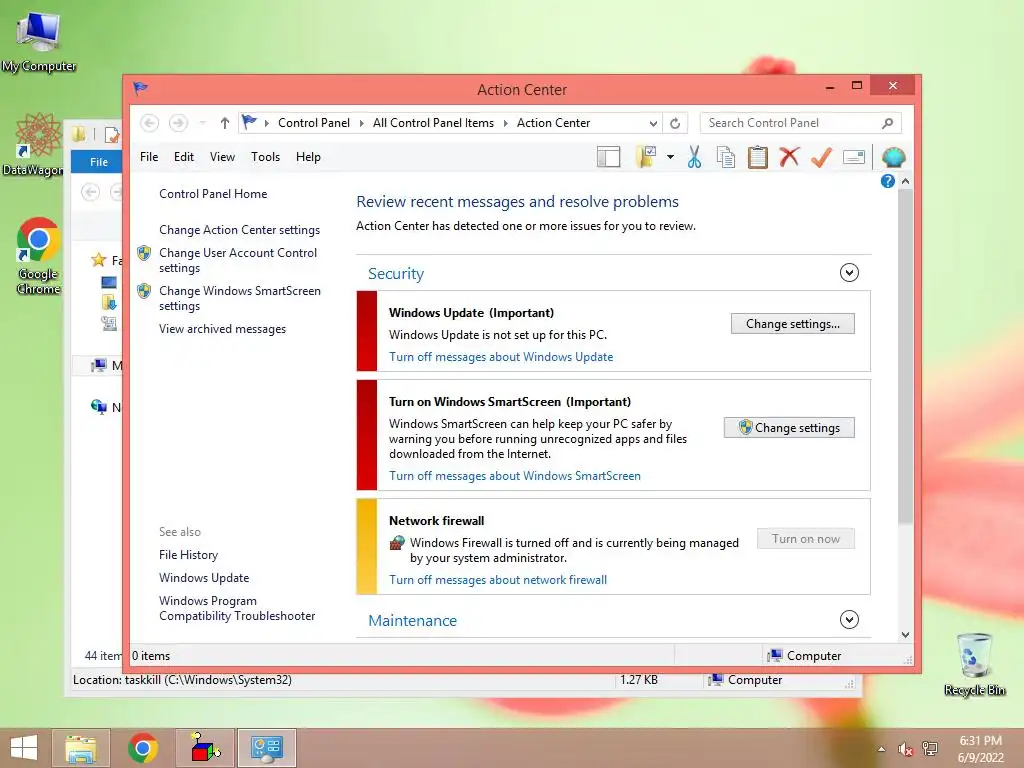Click the scrollbar down arrow
Image resolution: width=1024 pixels, height=768 pixels.
click(905, 634)
